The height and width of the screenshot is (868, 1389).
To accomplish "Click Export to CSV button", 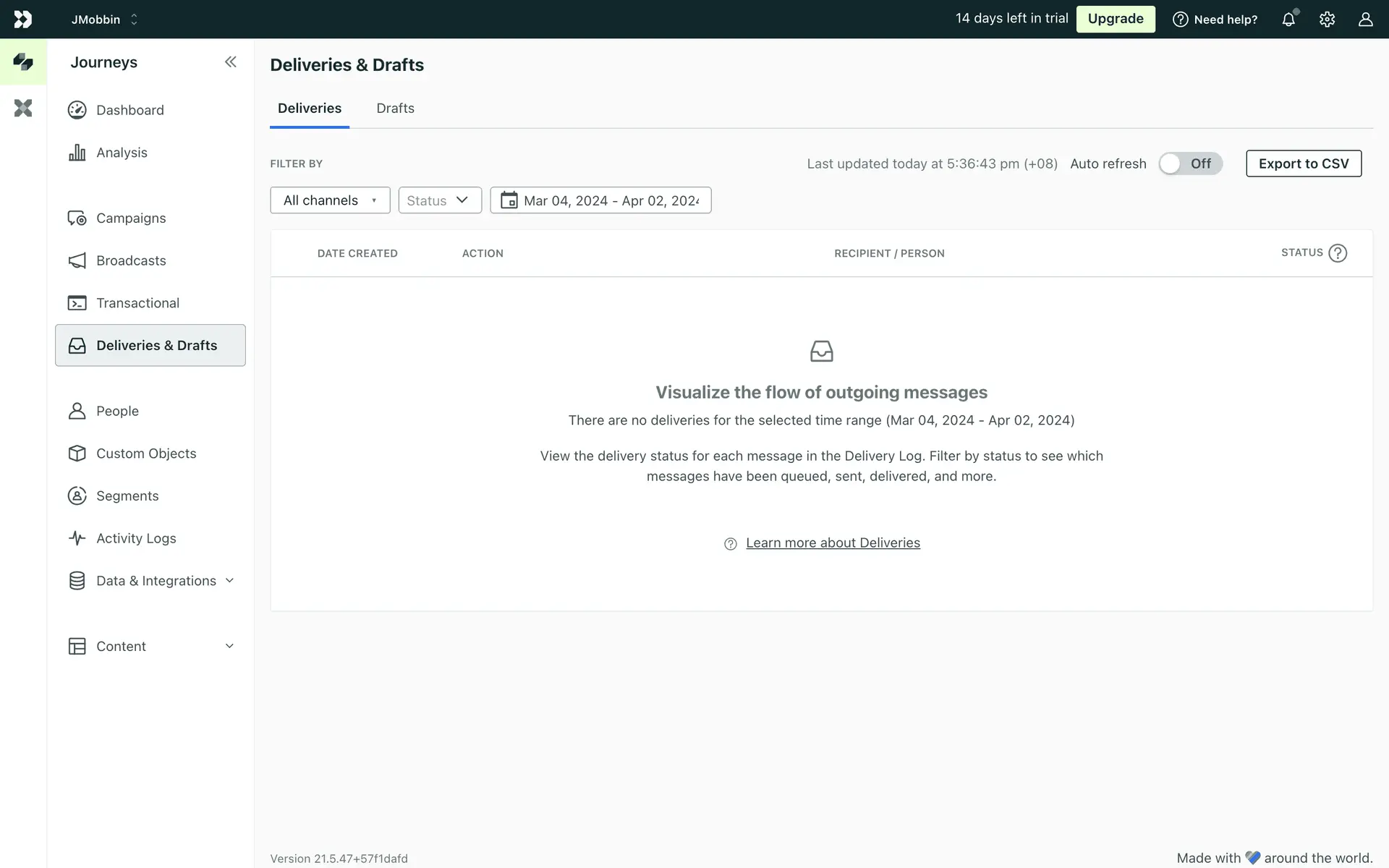I will pos(1303,163).
